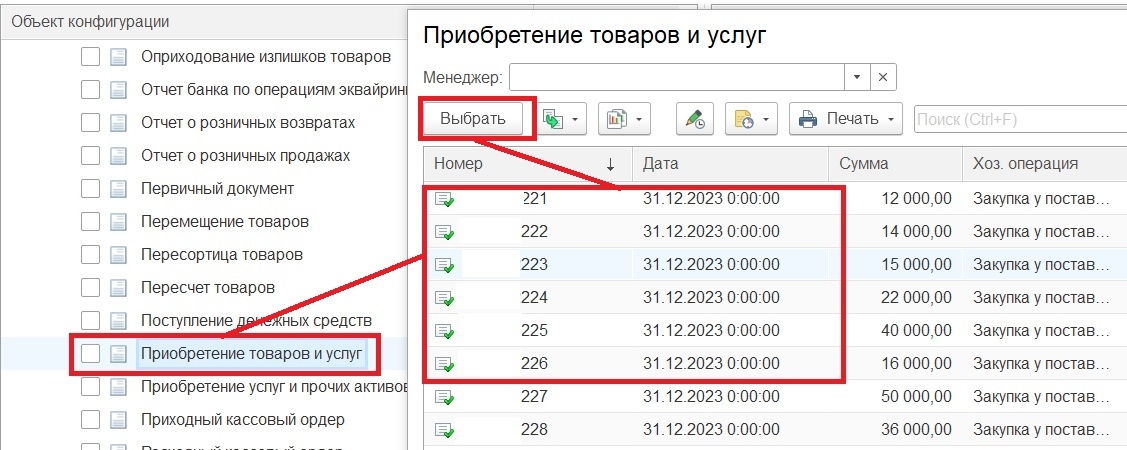Click the Дата column header
The image size is (1127, 450).
coord(730,164)
